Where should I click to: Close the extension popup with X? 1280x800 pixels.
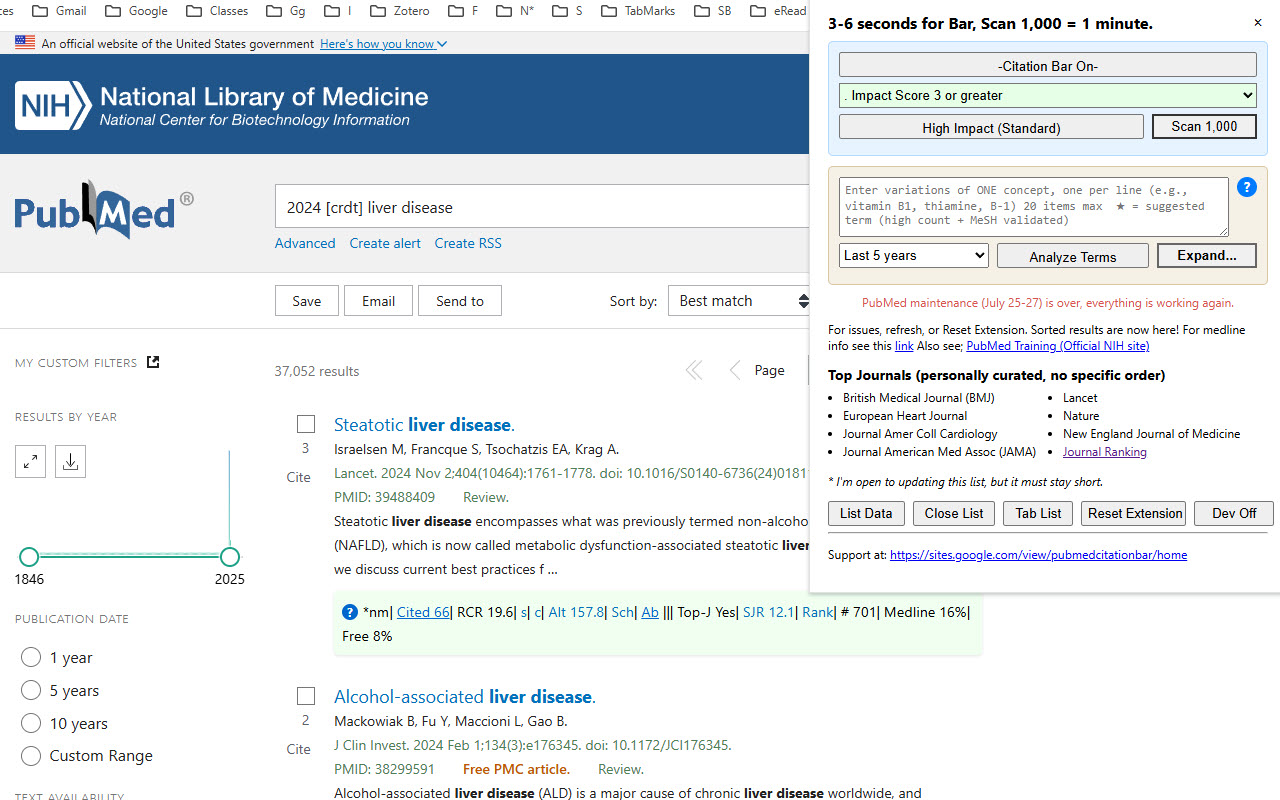point(1258,23)
